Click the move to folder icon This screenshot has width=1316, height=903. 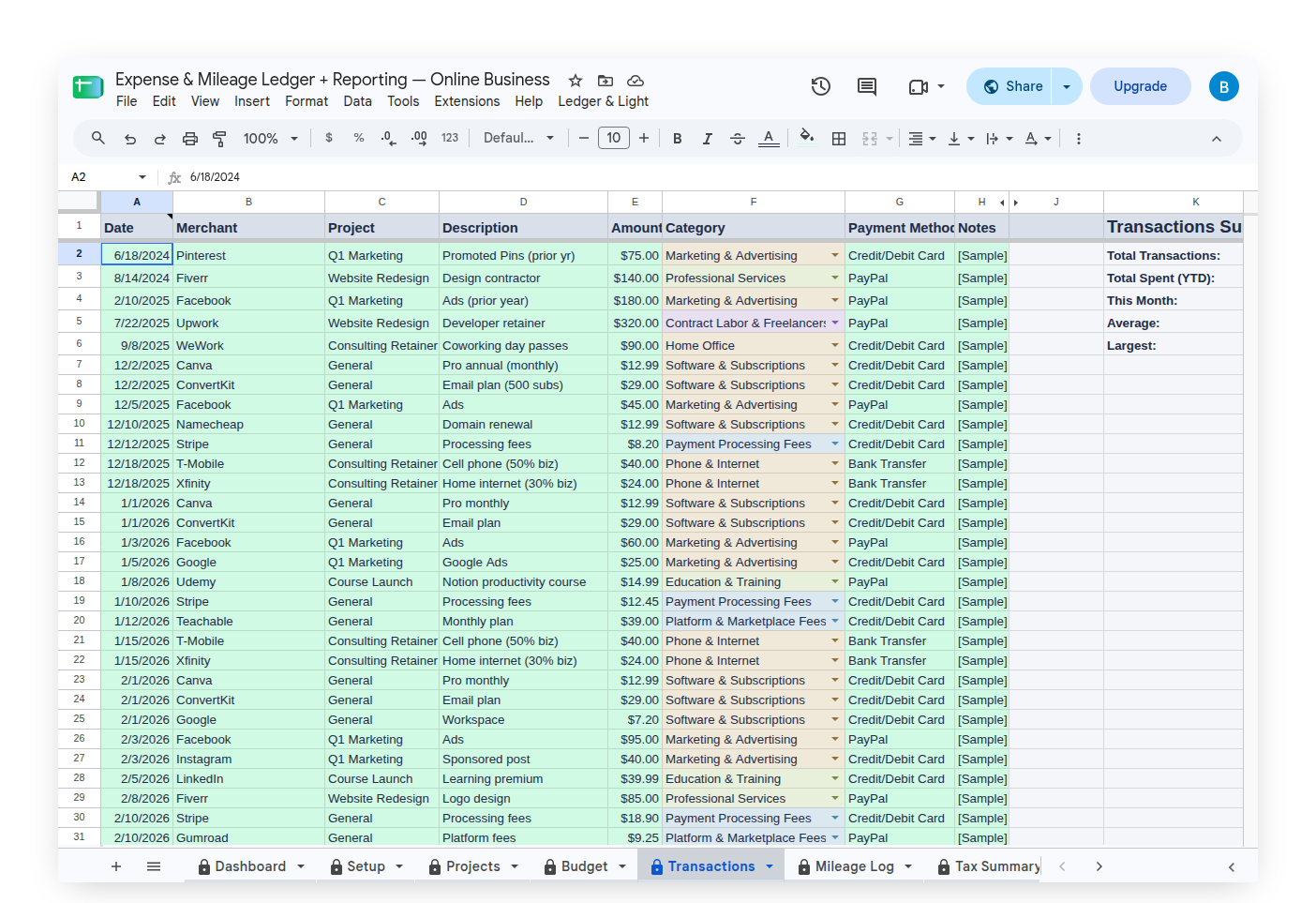point(606,81)
